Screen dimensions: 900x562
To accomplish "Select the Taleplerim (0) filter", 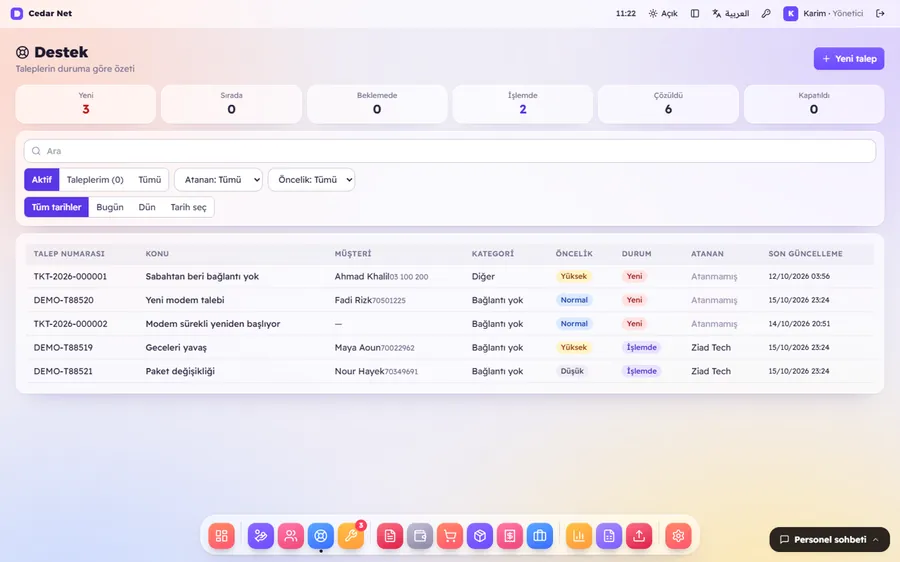I will (95, 180).
